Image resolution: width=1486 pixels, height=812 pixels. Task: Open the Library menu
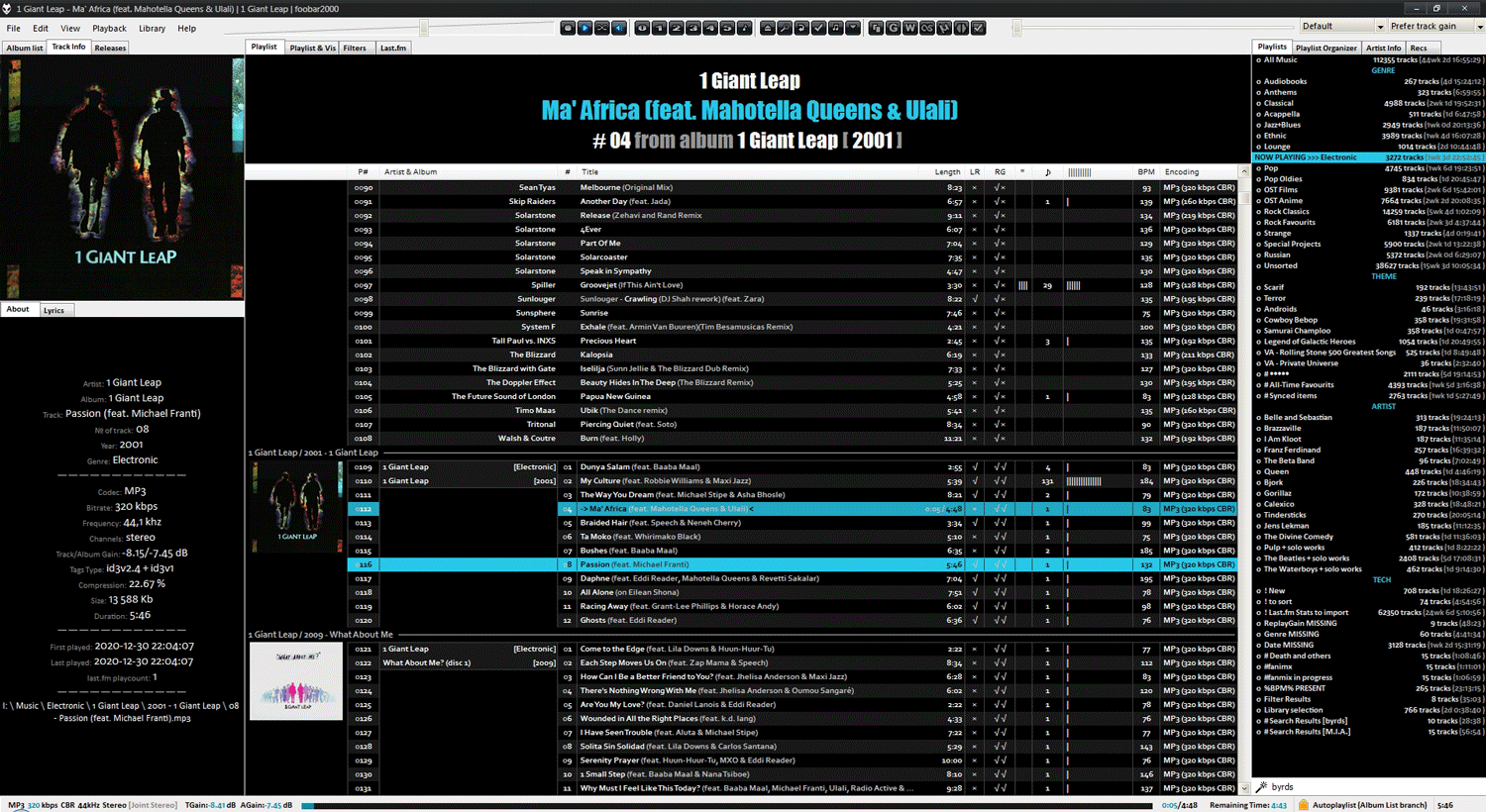(x=152, y=29)
